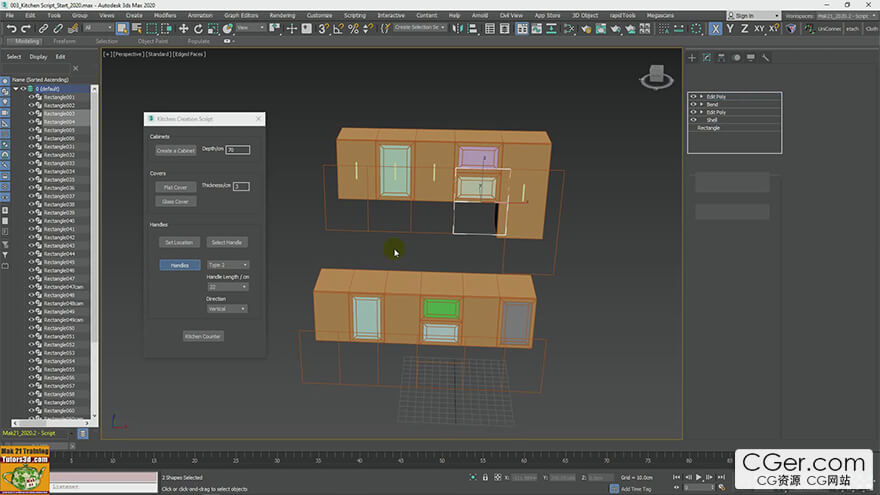Open the handle Type 2 dropdown
880x495 pixels.
coord(227,265)
